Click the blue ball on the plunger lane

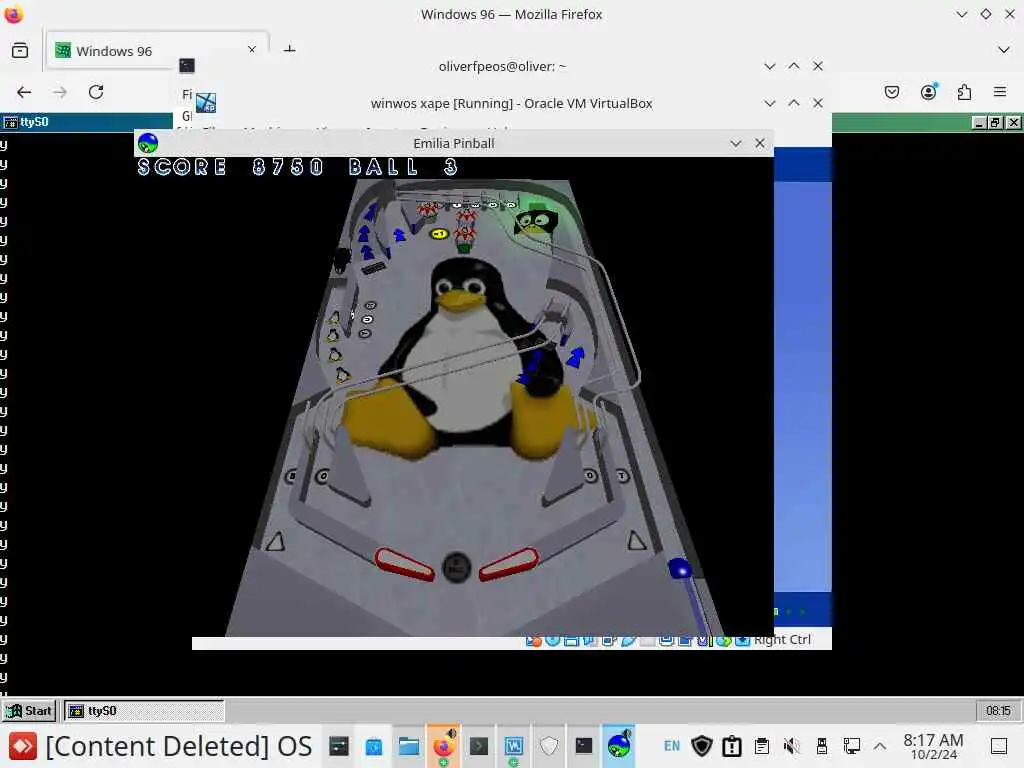click(680, 568)
